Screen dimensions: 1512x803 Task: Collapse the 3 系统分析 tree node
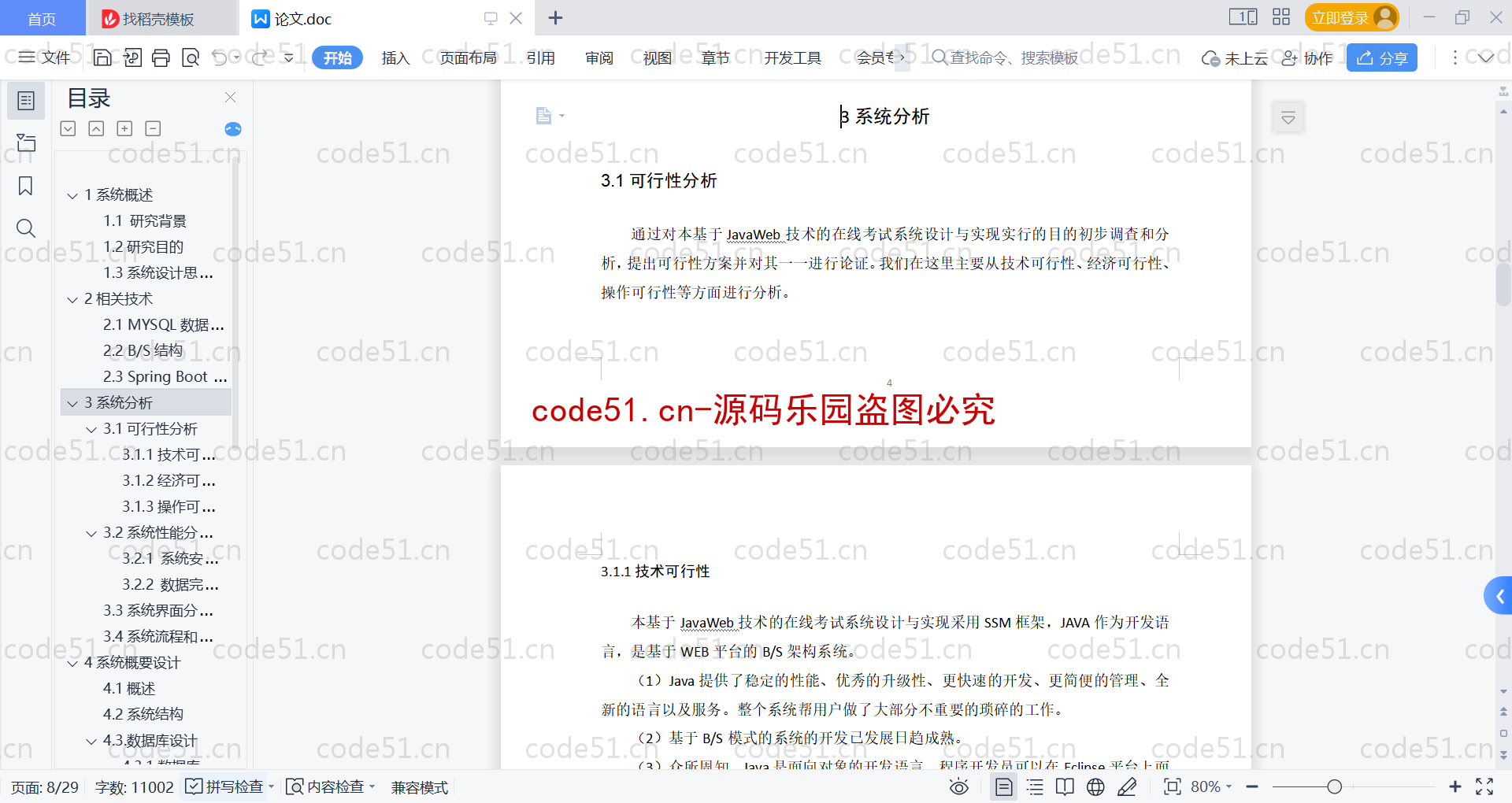point(72,403)
